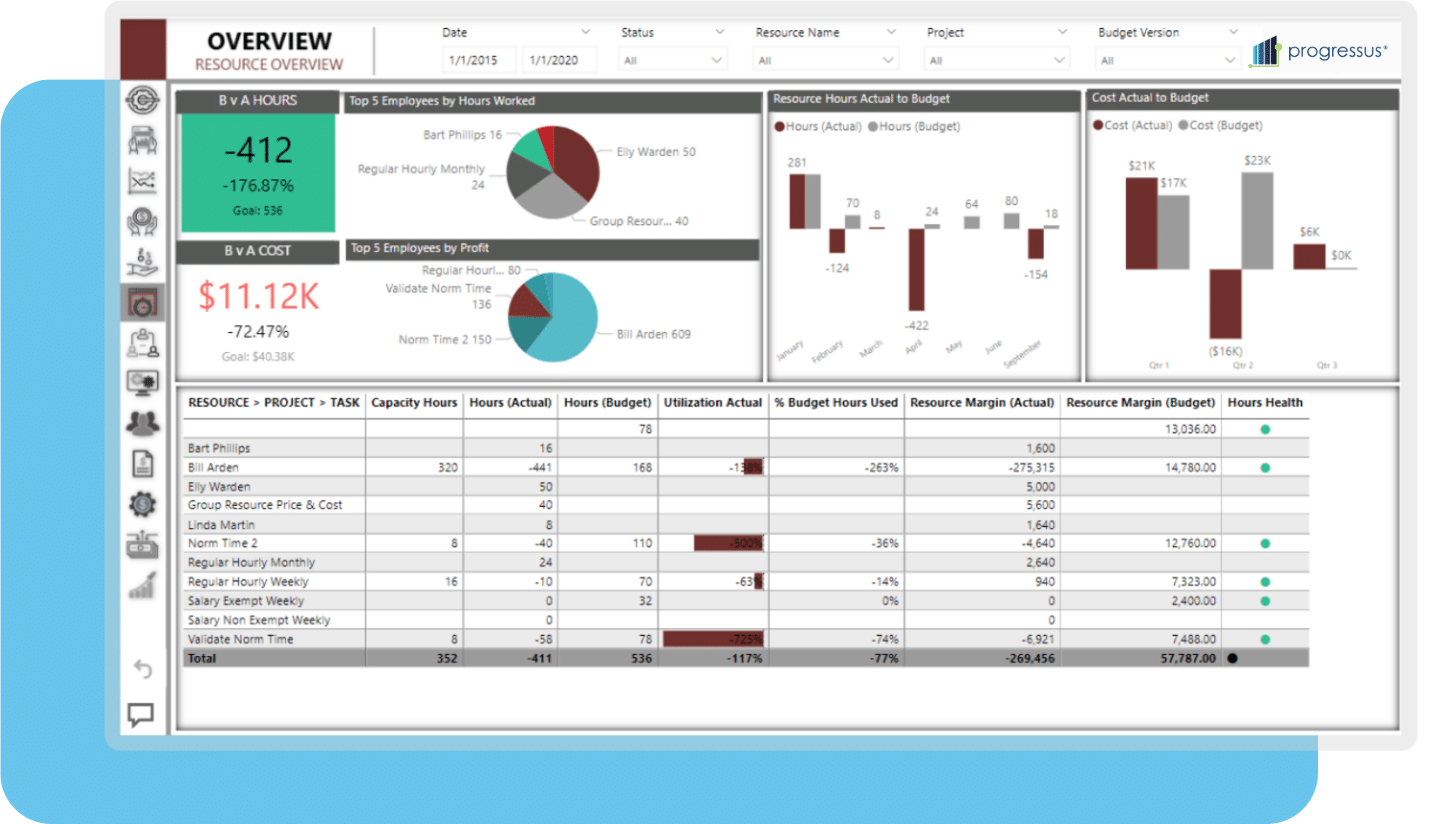Viewport: 1430px width, 824px height.
Task: Toggle Hours (Actual) legend marker
Action: coord(780,126)
